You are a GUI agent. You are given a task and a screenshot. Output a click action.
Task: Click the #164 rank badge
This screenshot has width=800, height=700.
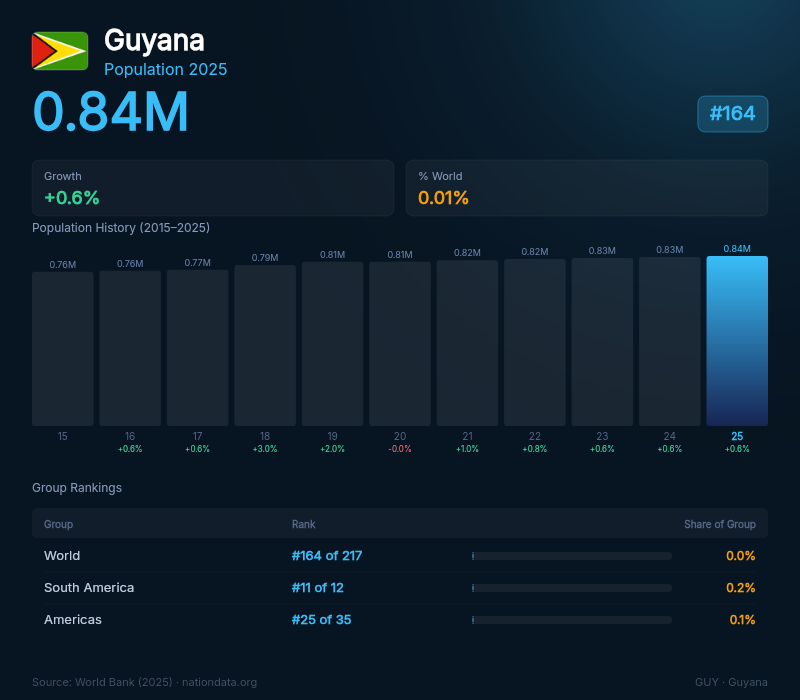pos(733,114)
